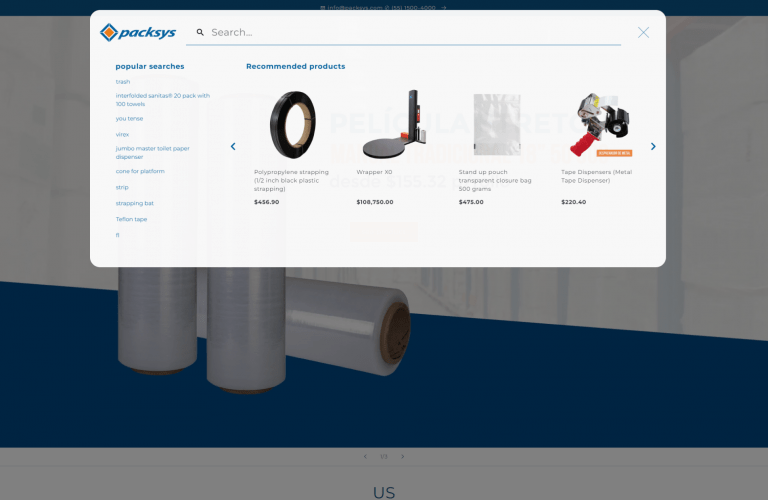Screen dimensions: 768x500
Task: Open Wrapper X0 product image
Action: coord(395,124)
